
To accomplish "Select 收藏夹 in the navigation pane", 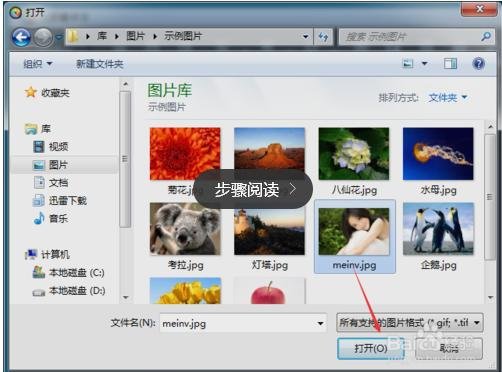I will click(x=55, y=93).
